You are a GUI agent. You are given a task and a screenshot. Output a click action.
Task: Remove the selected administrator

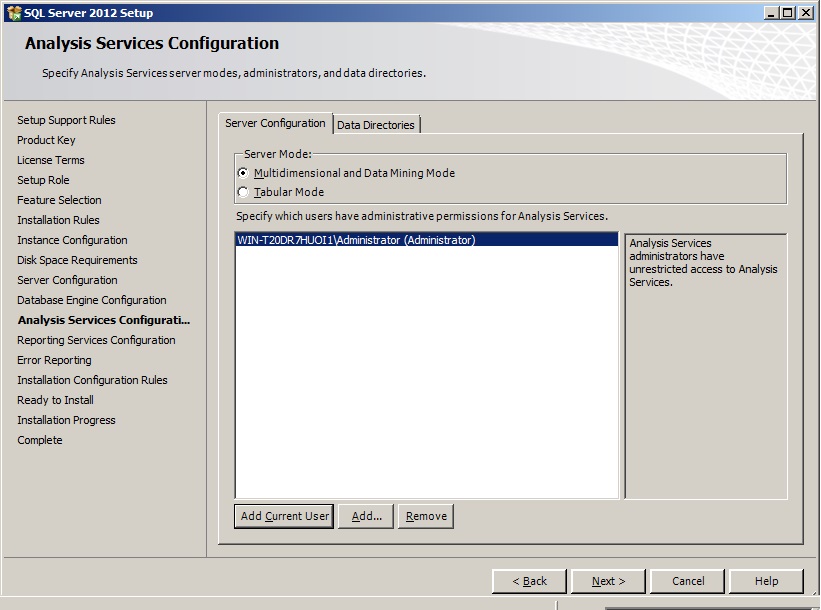point(425,516)
